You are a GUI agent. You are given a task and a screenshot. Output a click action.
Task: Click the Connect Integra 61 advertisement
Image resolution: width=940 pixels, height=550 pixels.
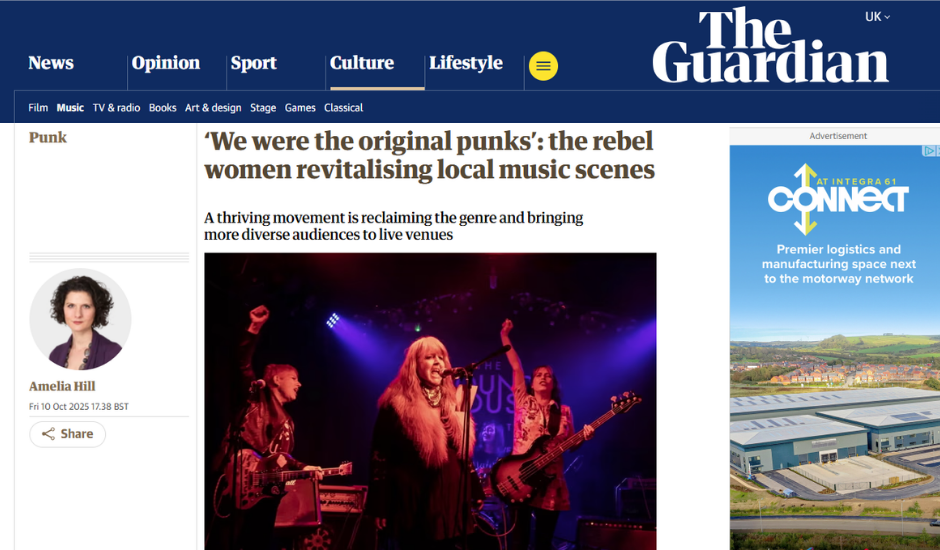pyautogui.click(x=834, y=347)
